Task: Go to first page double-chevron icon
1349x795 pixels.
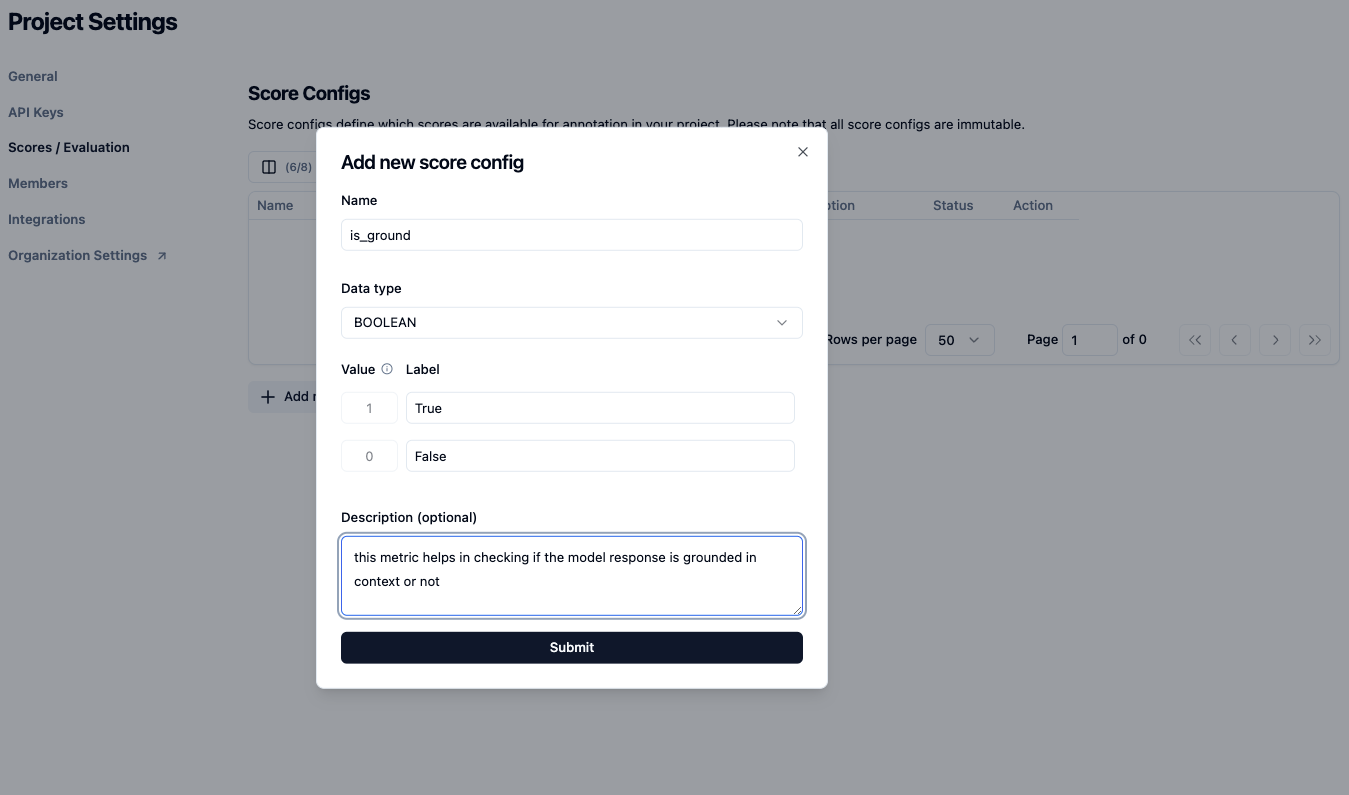Action: [1195, 340]
